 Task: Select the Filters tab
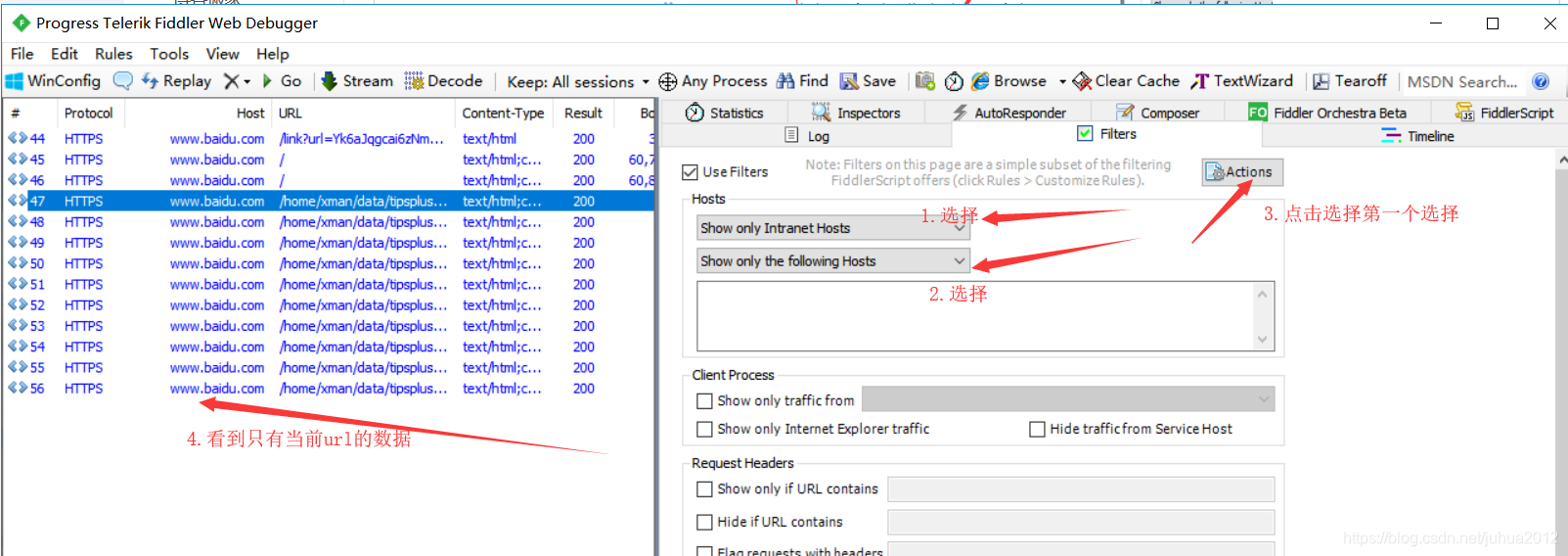click(x=1107, y=134)
